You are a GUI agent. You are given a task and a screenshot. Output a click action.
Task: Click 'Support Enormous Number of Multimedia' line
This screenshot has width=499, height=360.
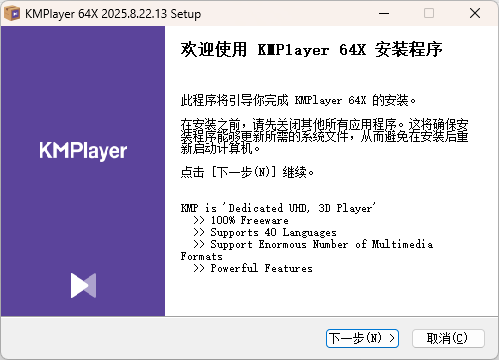point(313,244)
